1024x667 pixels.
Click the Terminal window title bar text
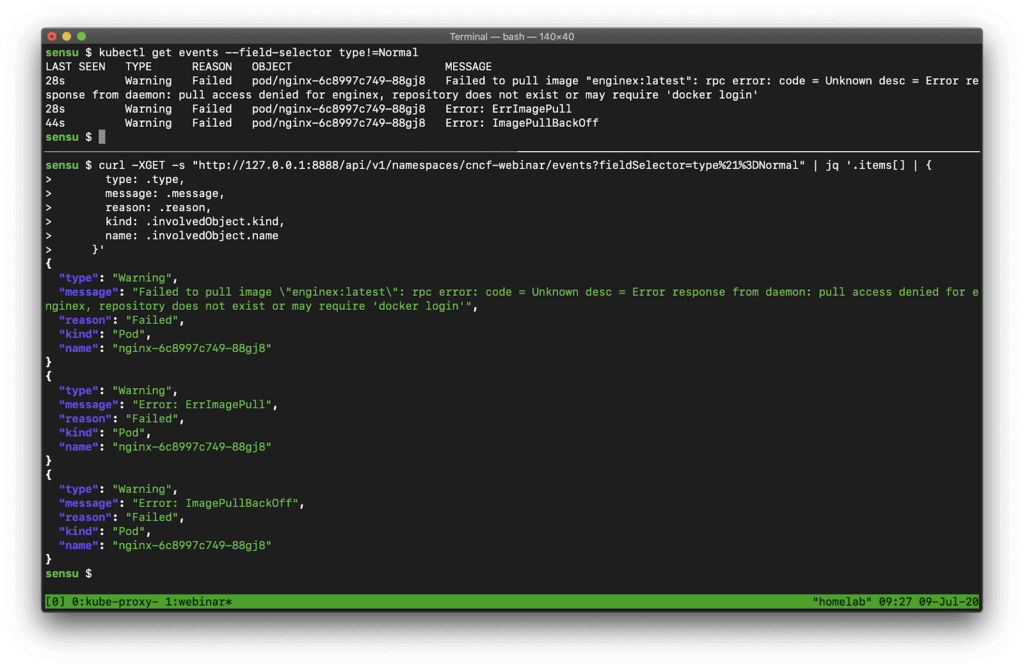(x=511, y=36)
